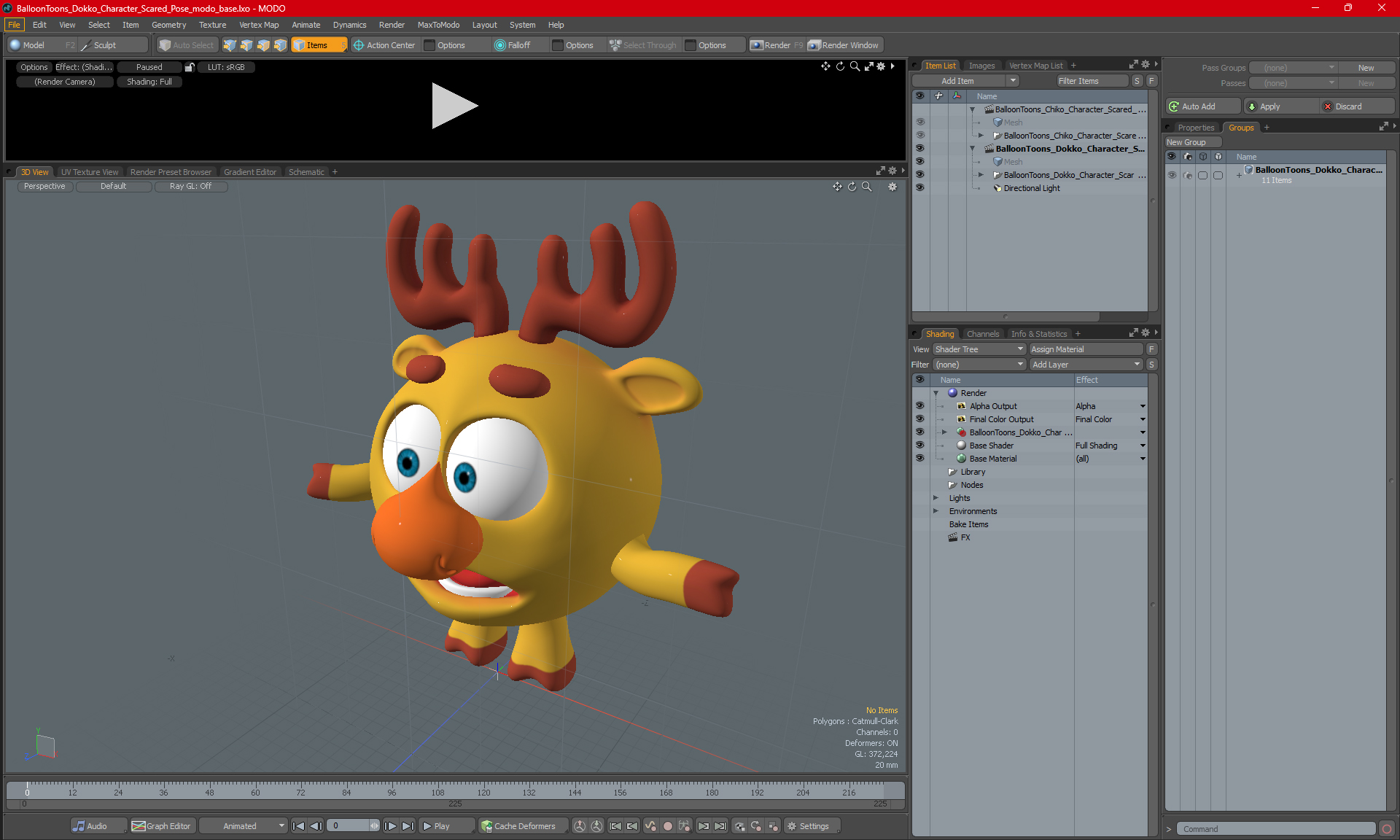1400x840 pixels.
Task: Open Animated keying mode dropdown
Action: (244, 826)
